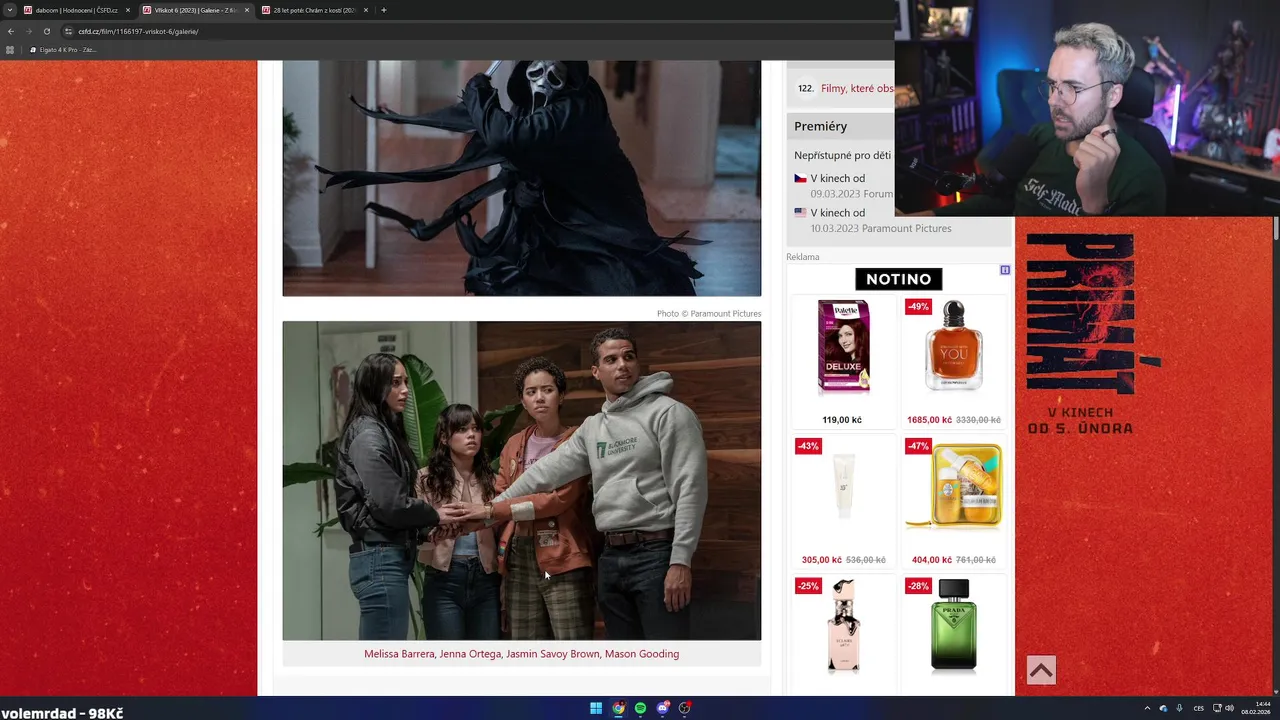Open the site information icon in the address bar
This screenshot has height=720, width=1280.
click(69, 31)
